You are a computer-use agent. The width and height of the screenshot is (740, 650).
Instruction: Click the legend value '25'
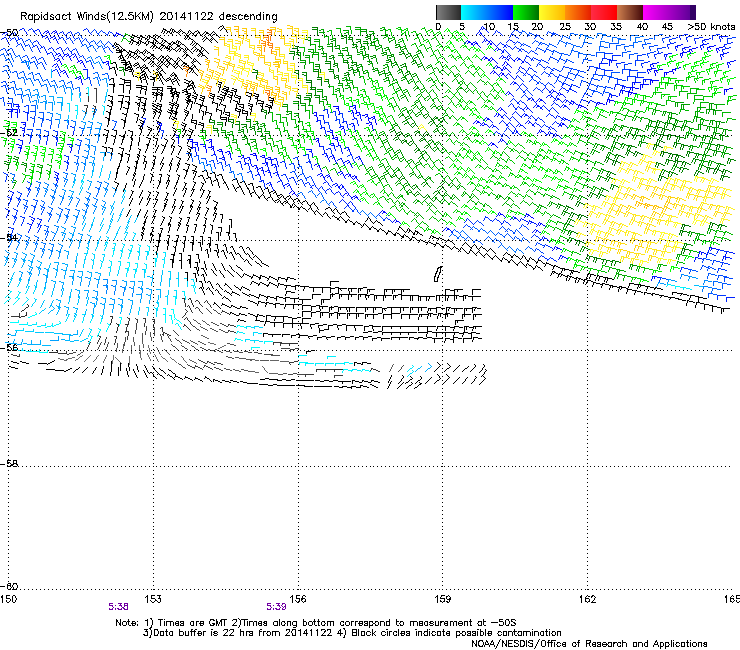[x=564, y=27]
